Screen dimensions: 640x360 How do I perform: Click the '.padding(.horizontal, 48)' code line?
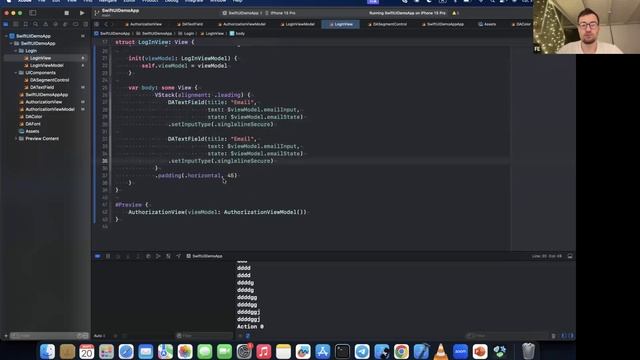pyautogui.click(x=196, y=176)
